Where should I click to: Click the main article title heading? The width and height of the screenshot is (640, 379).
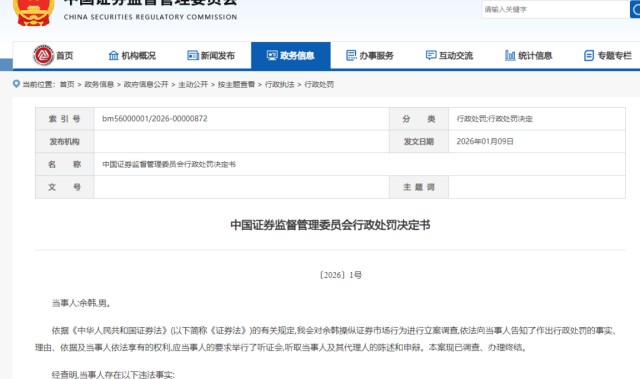click(x=330, y=225)
